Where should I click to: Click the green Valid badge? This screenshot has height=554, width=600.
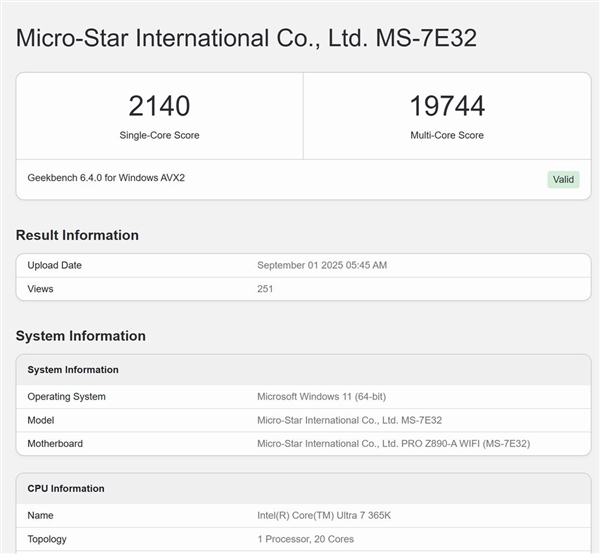(x=563, y=179)
